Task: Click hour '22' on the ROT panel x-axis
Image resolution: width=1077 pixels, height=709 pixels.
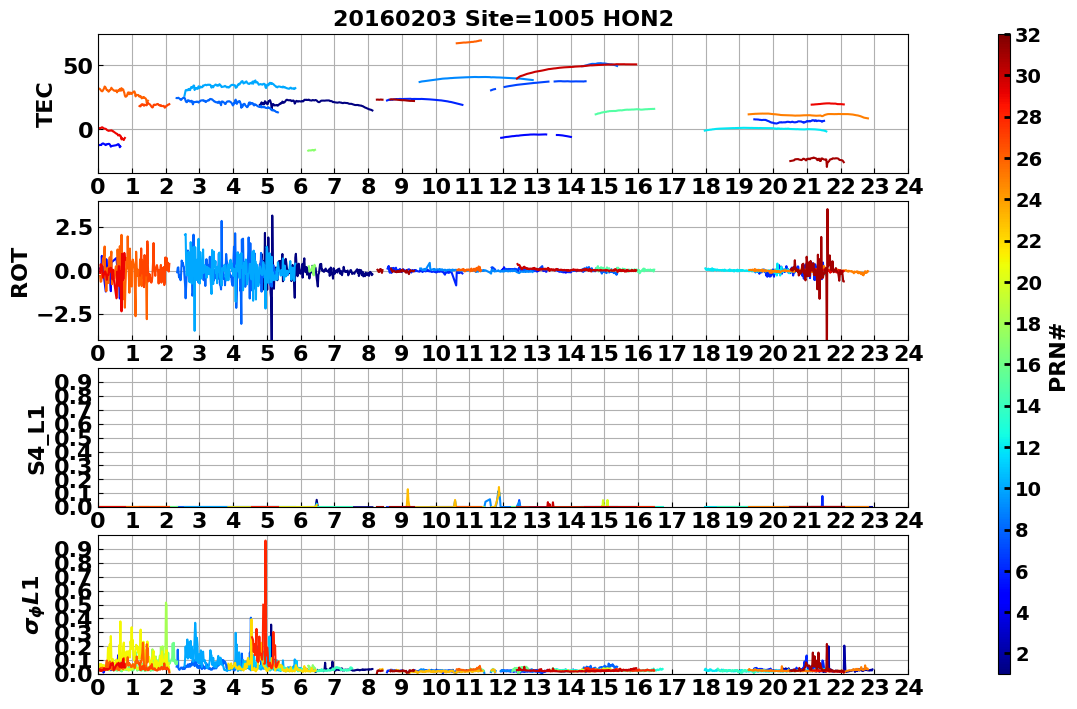Action: pyautogui.click(x=841, y=353)
